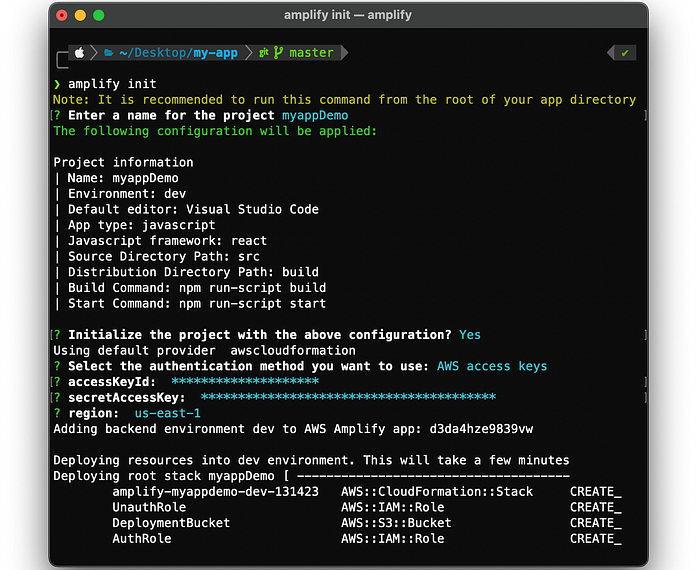Click the green checkmark status indicator
Image resolution: width=700 pixels, height=570 pixels.
pyautogui.click(x=625, y=53)
